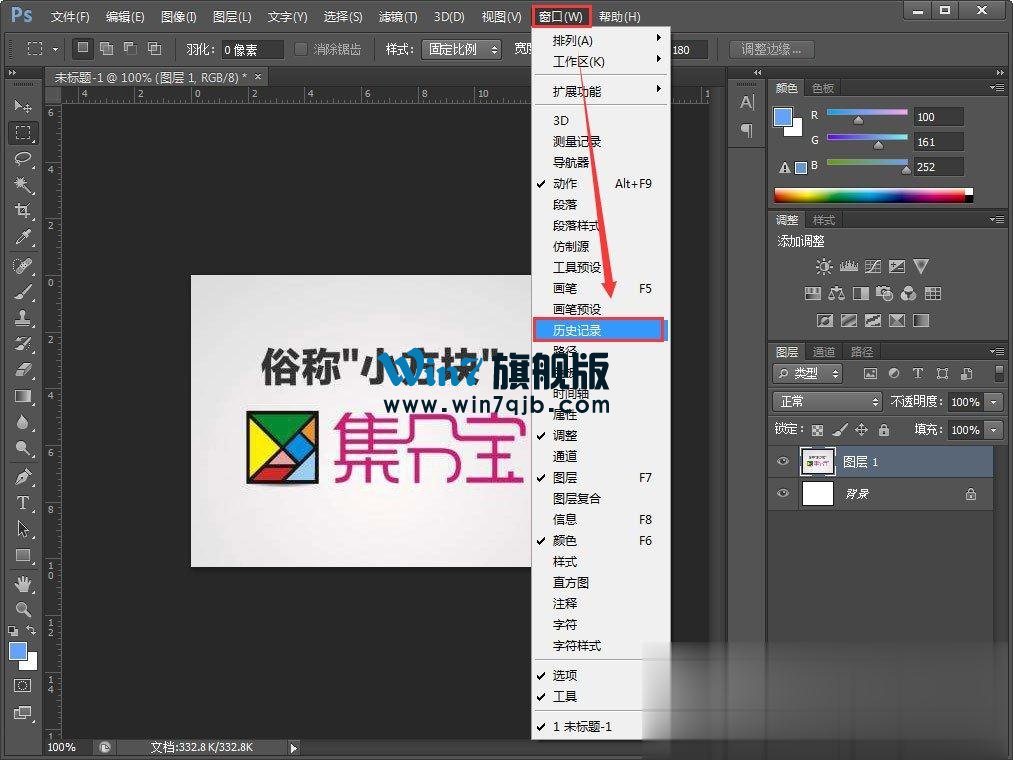Select the Lasso tool
This screenshot has width=1013, height=760.
coord(23,158)
